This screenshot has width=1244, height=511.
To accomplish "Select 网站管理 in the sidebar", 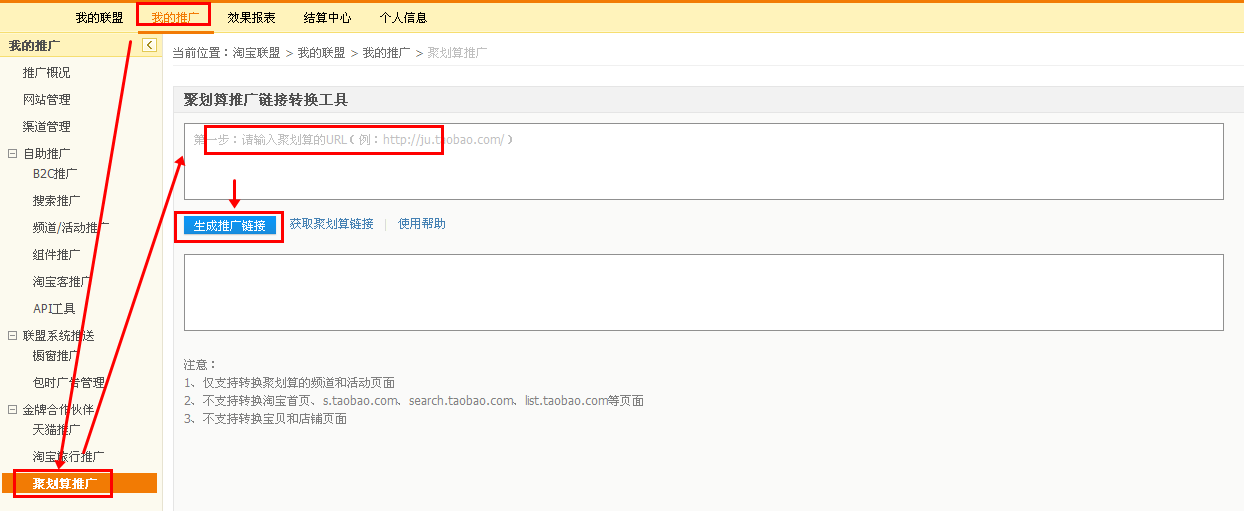I will pos(47,100).
